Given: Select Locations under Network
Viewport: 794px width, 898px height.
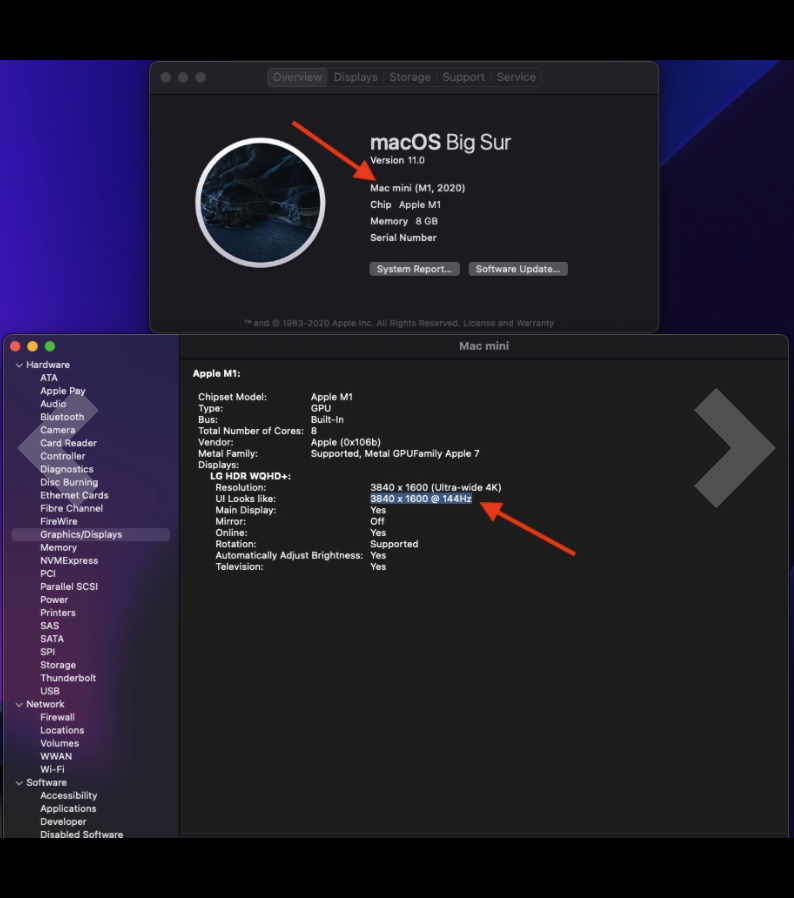Looking at the screenshot, I should click(x=62, y=731).
